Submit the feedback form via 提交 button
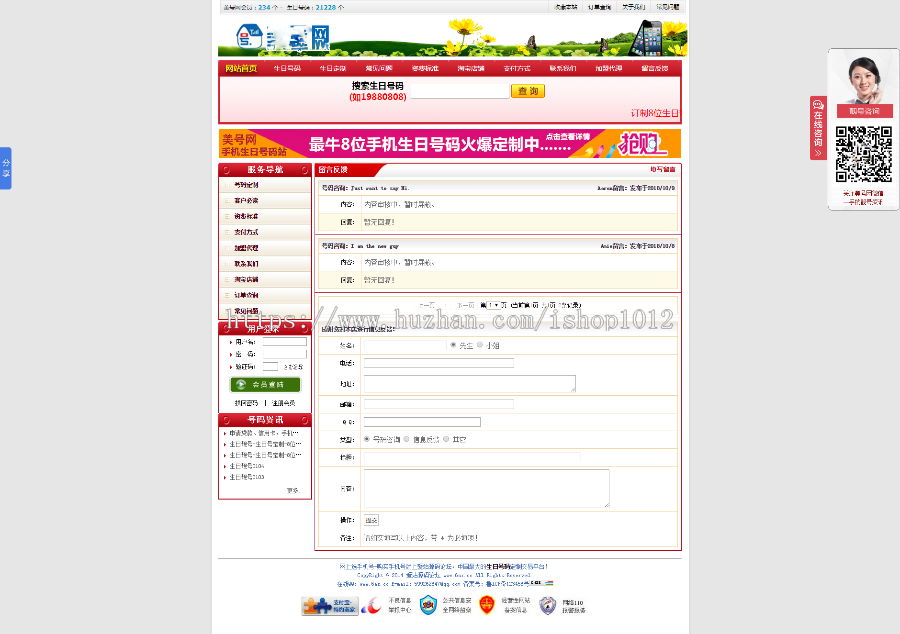900x634 pixels. 371,520
